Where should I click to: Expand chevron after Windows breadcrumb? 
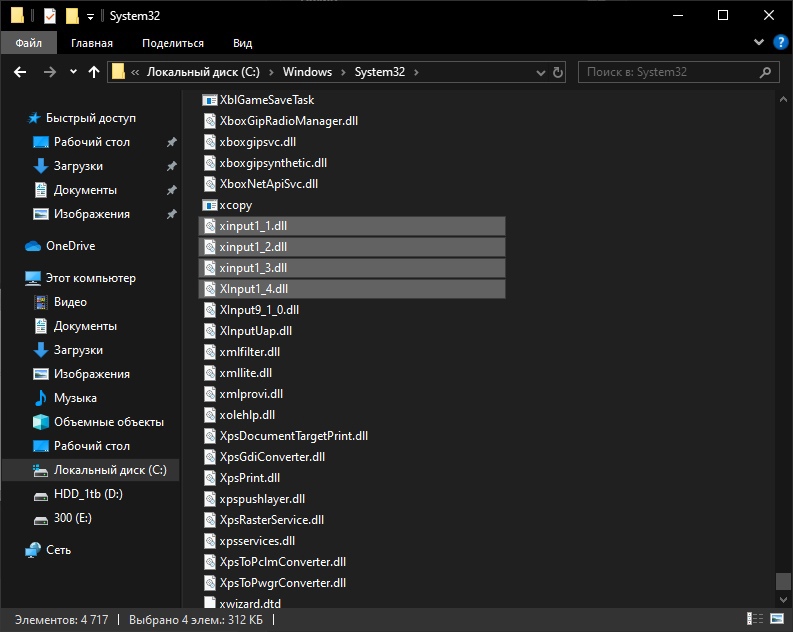pyautogui.click(x=343, y=73)
